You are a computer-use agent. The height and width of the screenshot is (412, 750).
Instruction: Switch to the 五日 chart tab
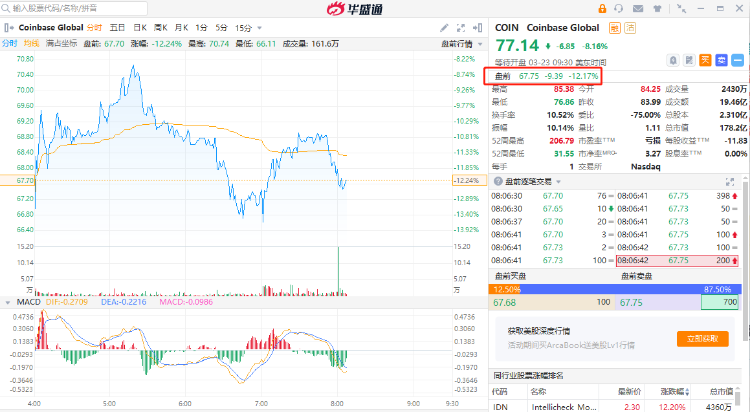(117, 28)
